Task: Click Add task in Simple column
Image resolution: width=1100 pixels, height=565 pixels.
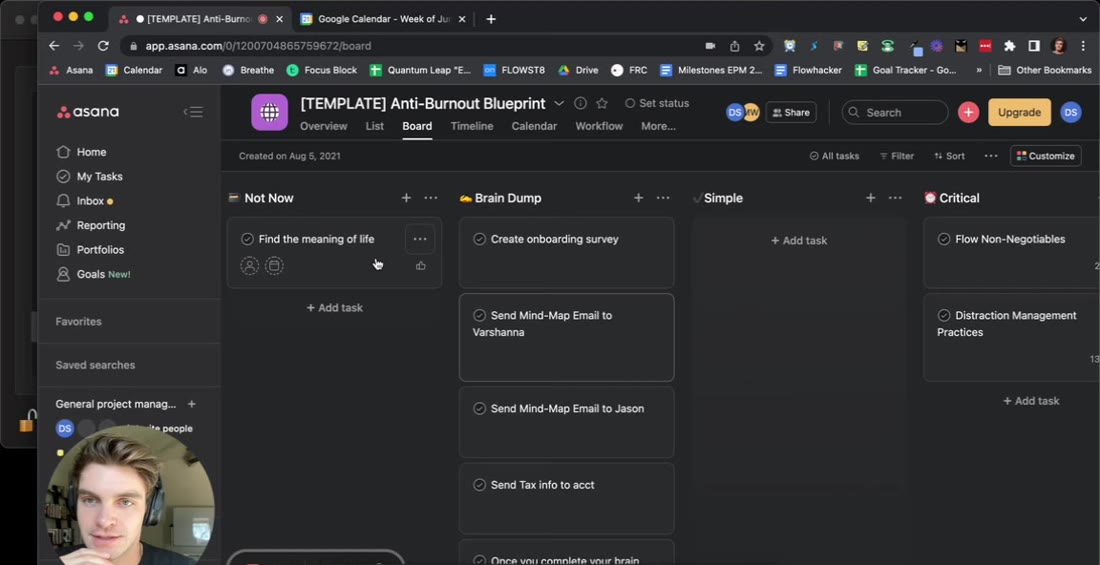Action: click(799, 241)
